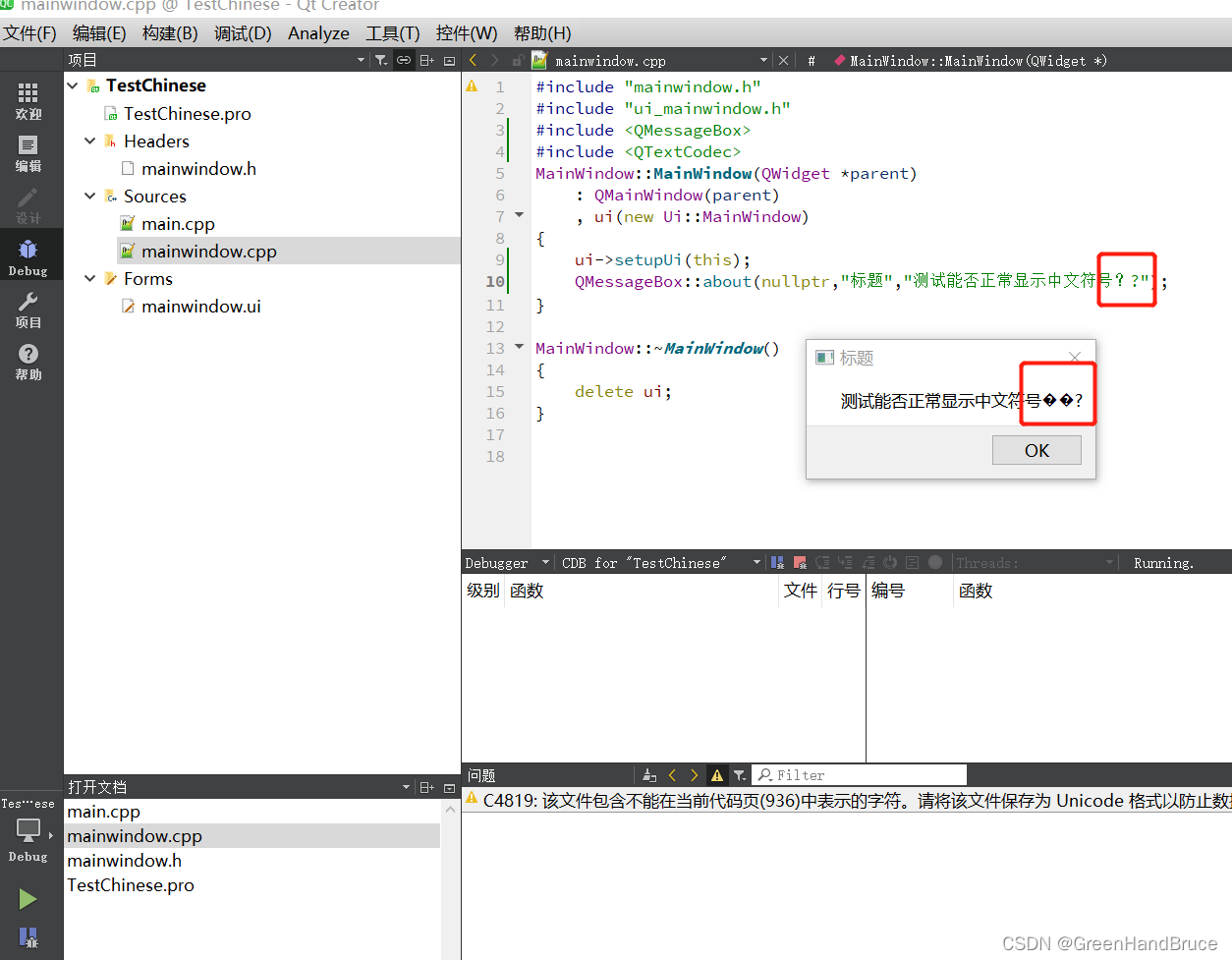Close the mainwindow.cpp document with X
1232x960 pixels.
tap(783, 60)
